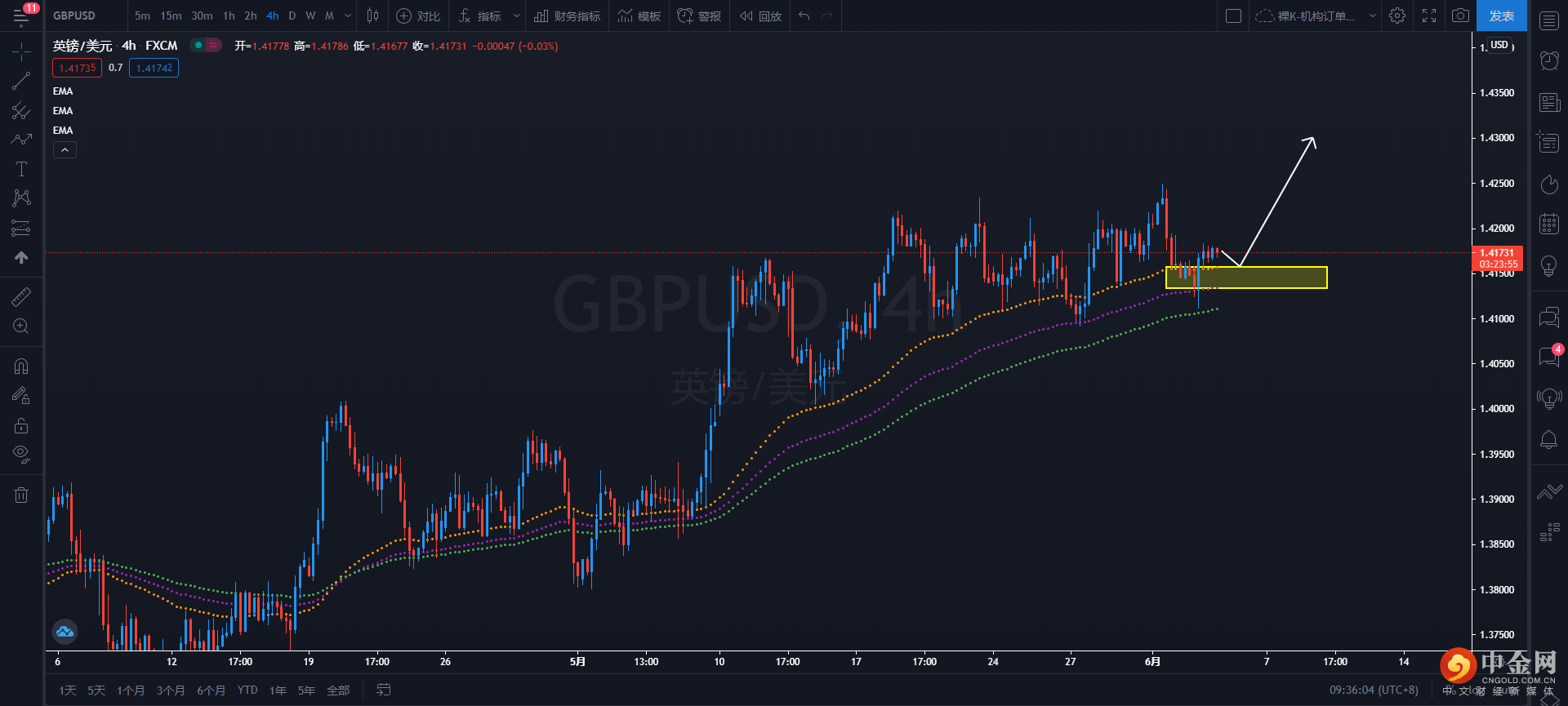
Task: Click the blue 1.41742 buy price box
Action: pyautogui.click(x=154, y=68)
